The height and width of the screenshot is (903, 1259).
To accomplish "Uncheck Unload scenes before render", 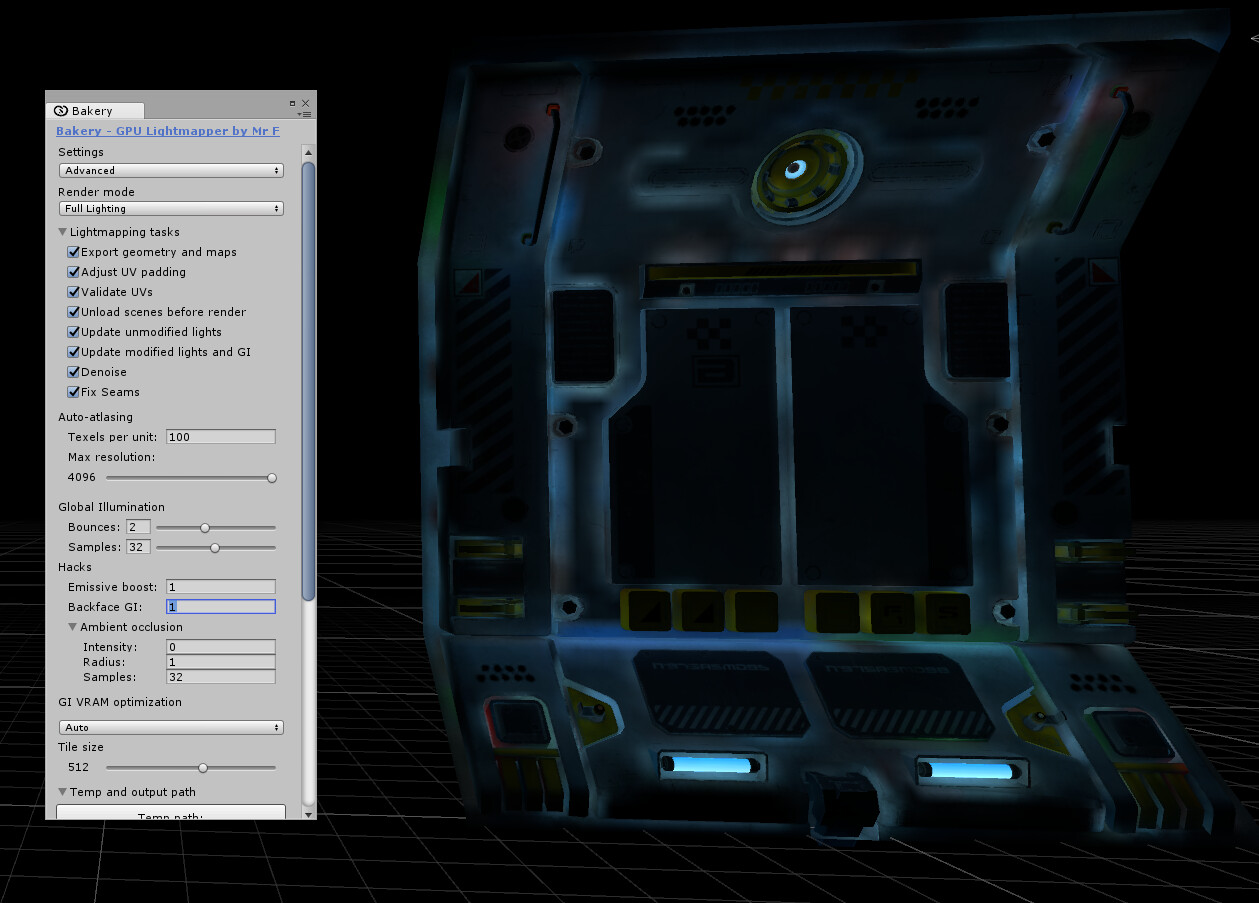I will (73, 312).
